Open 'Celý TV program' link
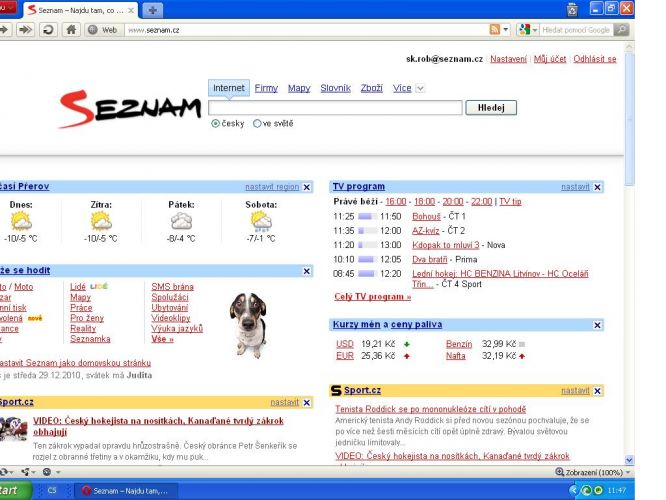 click(373, 297)
